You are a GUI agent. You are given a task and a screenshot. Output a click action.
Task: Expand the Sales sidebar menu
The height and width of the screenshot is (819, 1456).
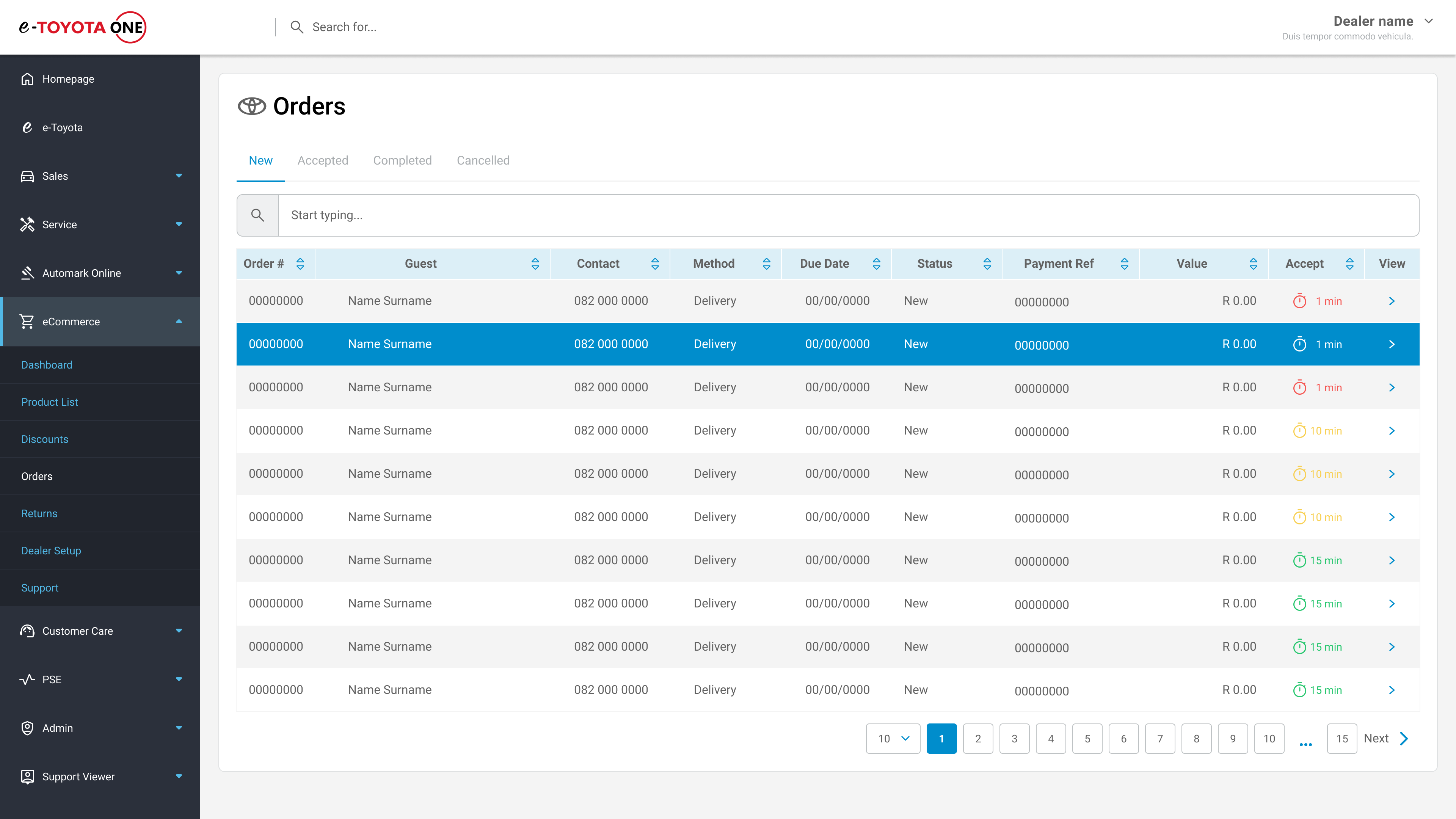tap(179, 176)
